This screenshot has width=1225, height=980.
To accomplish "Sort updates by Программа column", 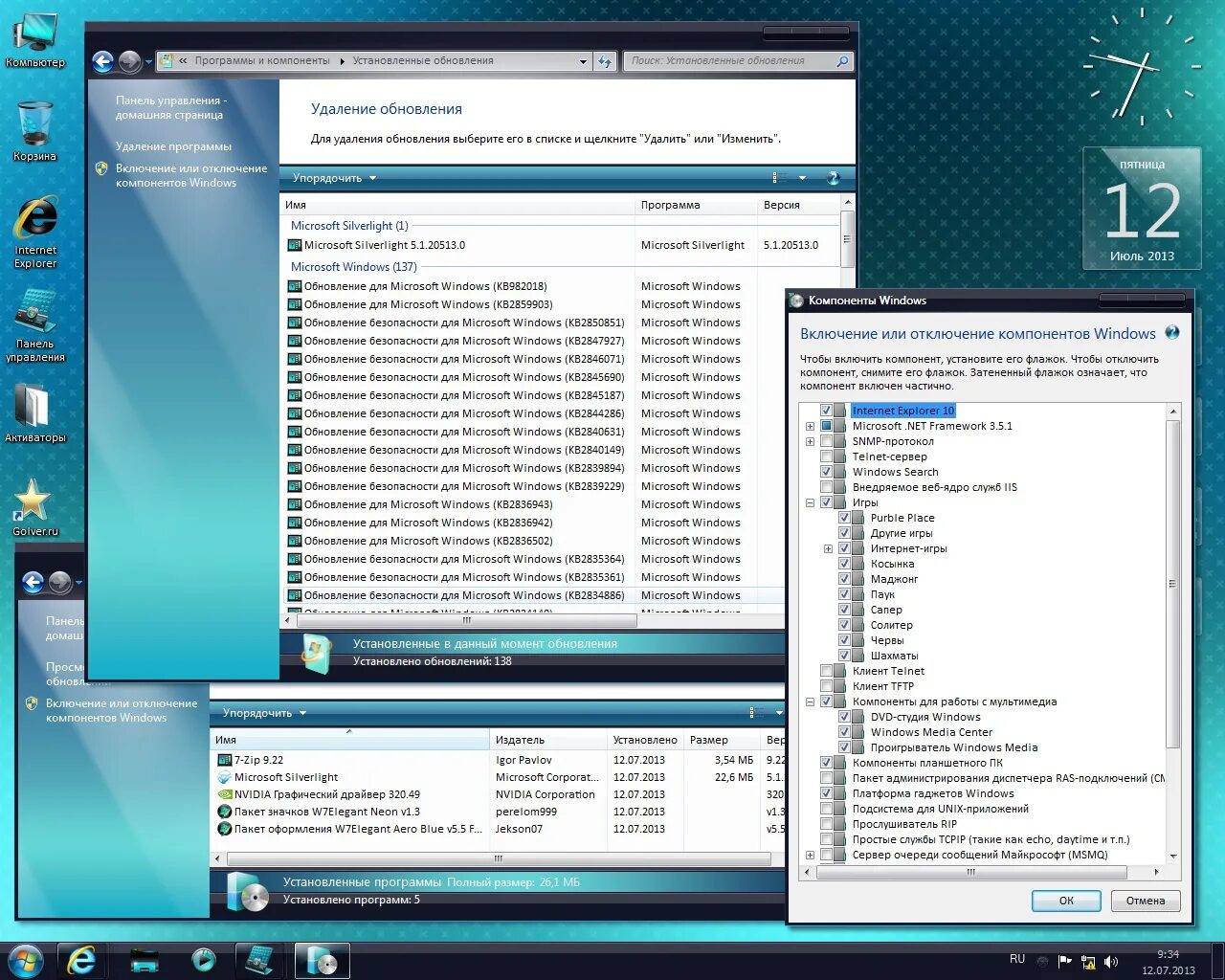I will [x=696, y=205].
